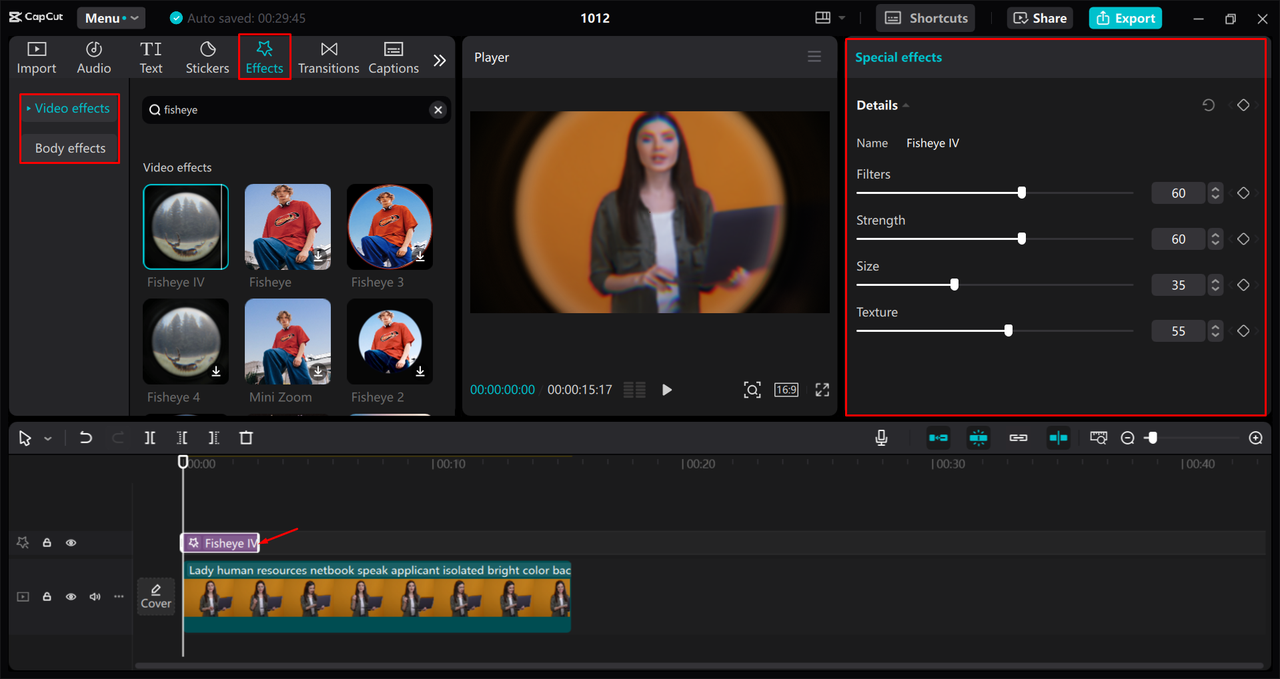The height and width of the screenshot is (679, 1280).
Task: Open the Import tab
Action: (x=36, y=58)
